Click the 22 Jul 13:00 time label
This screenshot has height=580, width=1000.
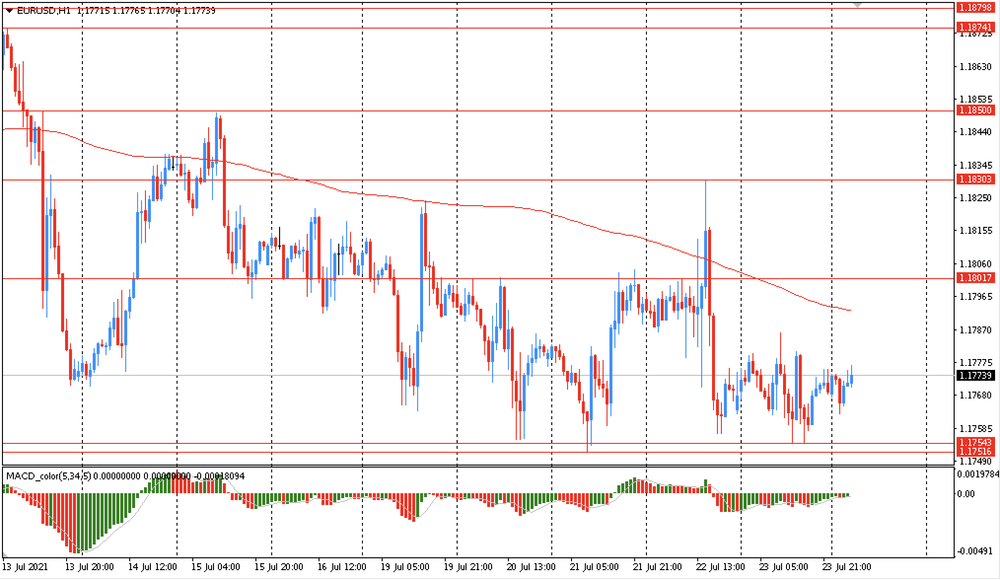(720, 567)
